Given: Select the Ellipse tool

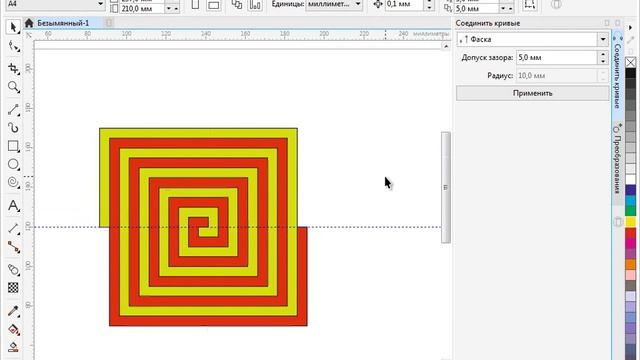Looking at the screenshot, I should tap(13, 164).
